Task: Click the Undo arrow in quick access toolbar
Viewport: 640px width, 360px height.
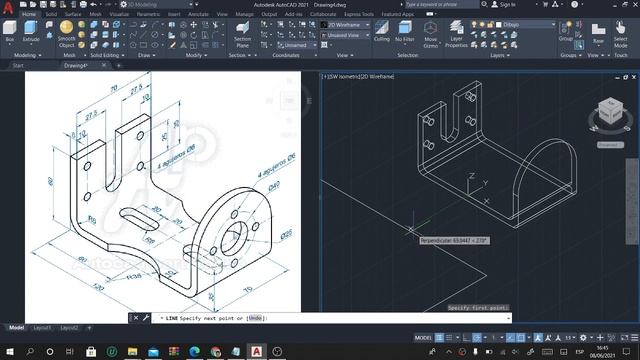Action: tap(93, 4)
